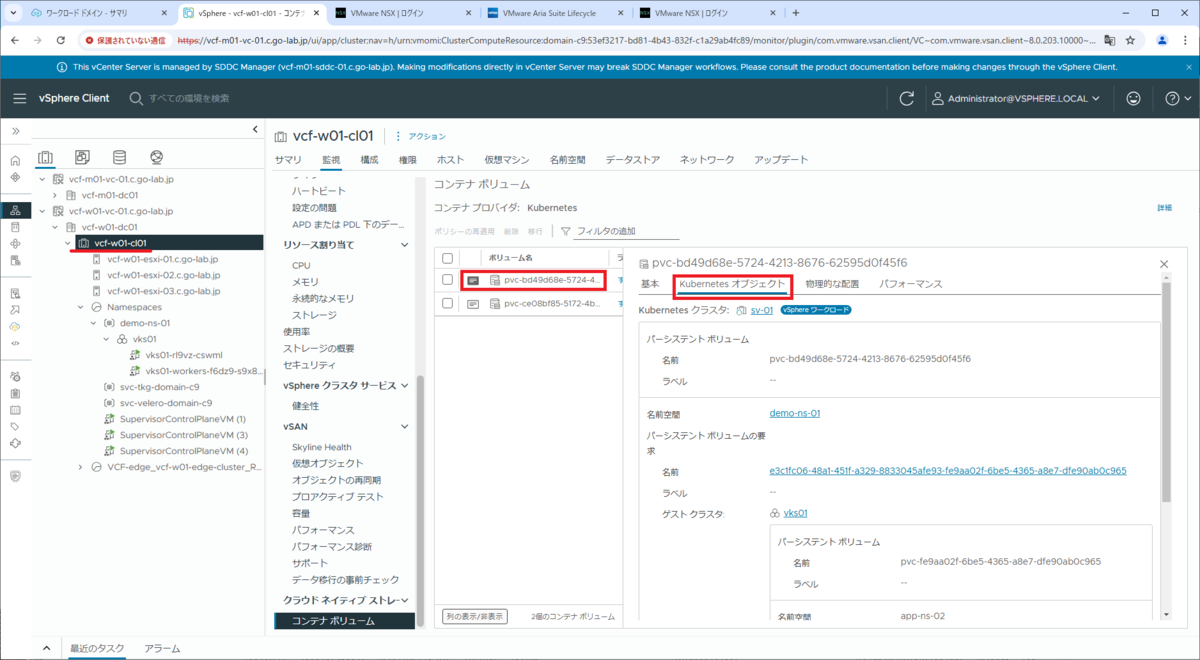
Task: Collapse the Namespaces tree node
Action: 80,307
